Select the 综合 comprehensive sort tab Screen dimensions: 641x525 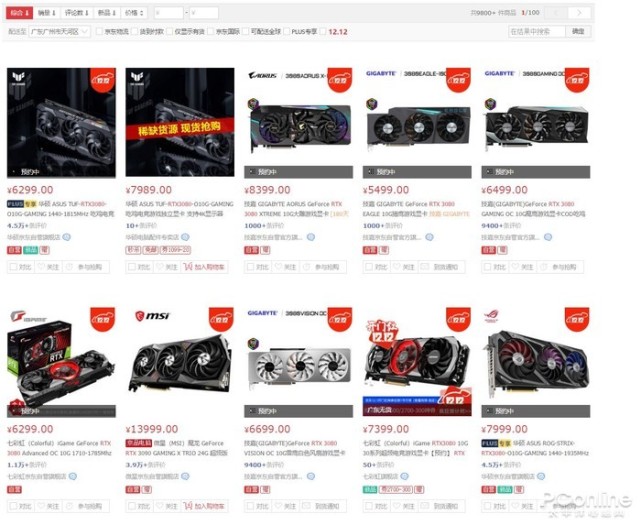click(19, 13)
